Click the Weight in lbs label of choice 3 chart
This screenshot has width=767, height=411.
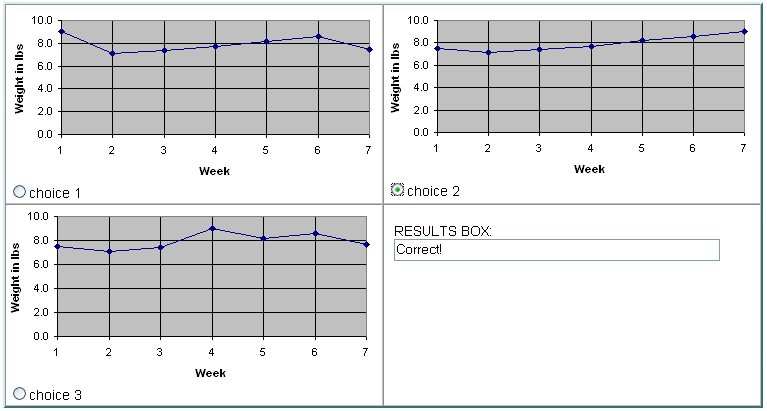click(x=15, y=277)
